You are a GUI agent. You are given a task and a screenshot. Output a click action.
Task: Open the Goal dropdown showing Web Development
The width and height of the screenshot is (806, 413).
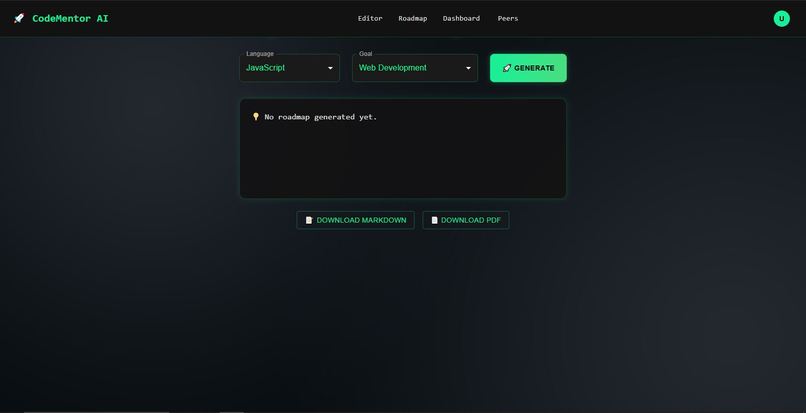click(415, 68)
